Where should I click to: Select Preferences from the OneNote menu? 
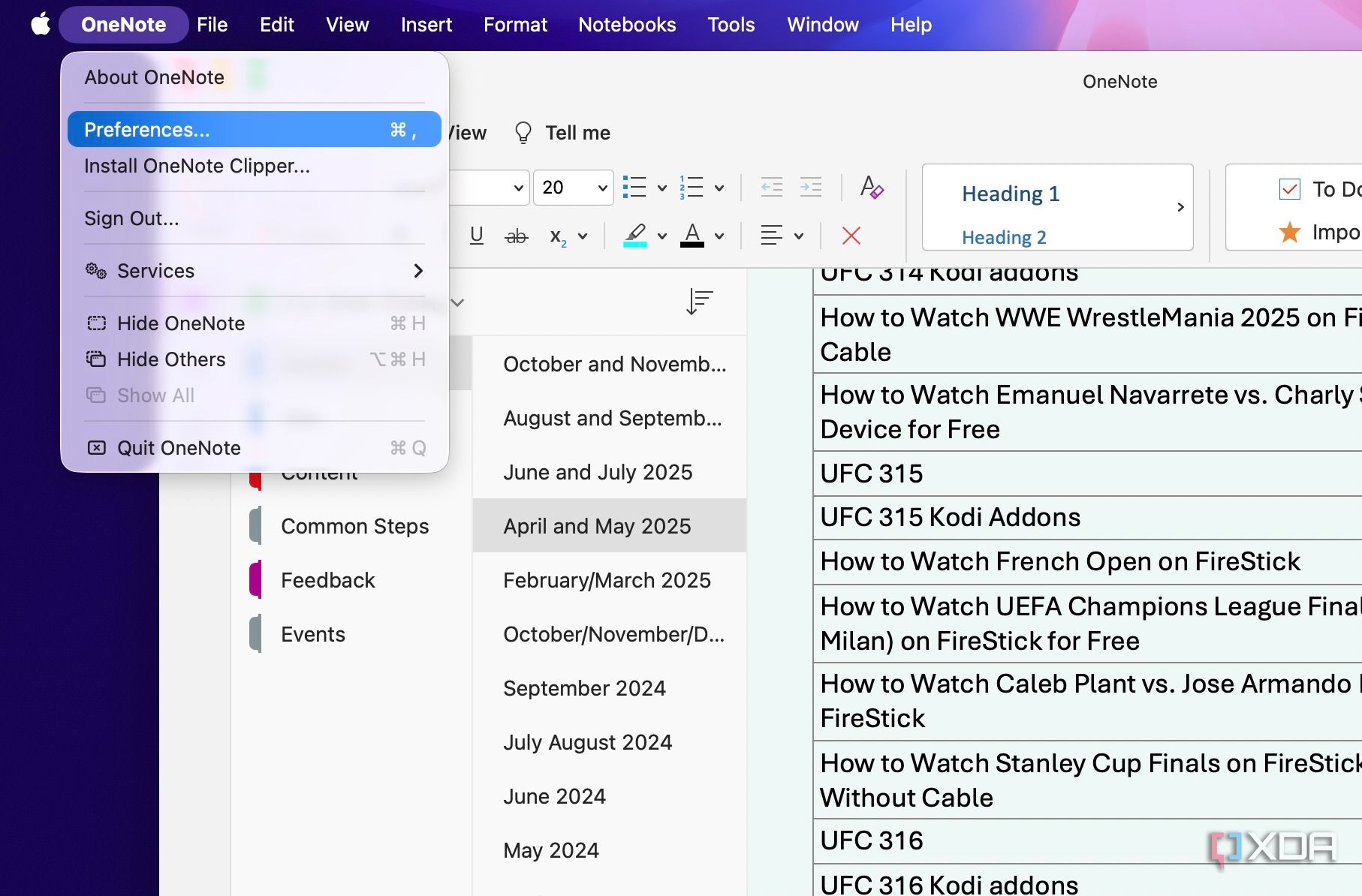pyautogui.click(x=255, y=129)
